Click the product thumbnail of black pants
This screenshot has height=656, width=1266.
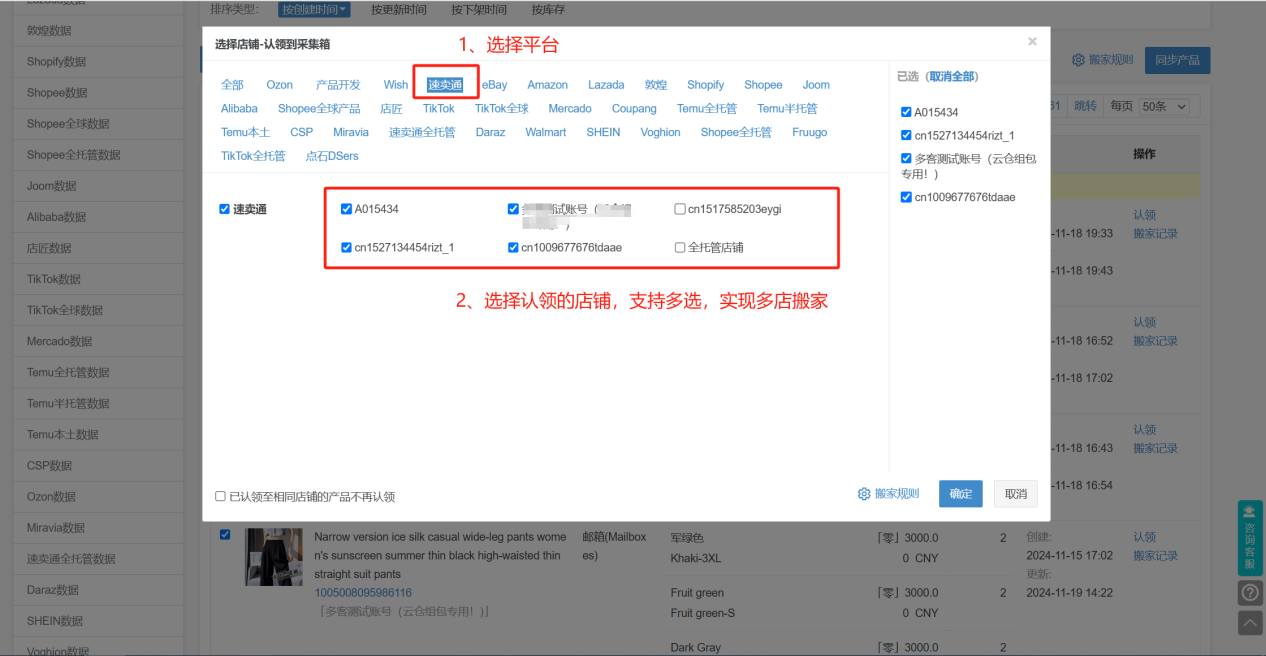point(274,557)
